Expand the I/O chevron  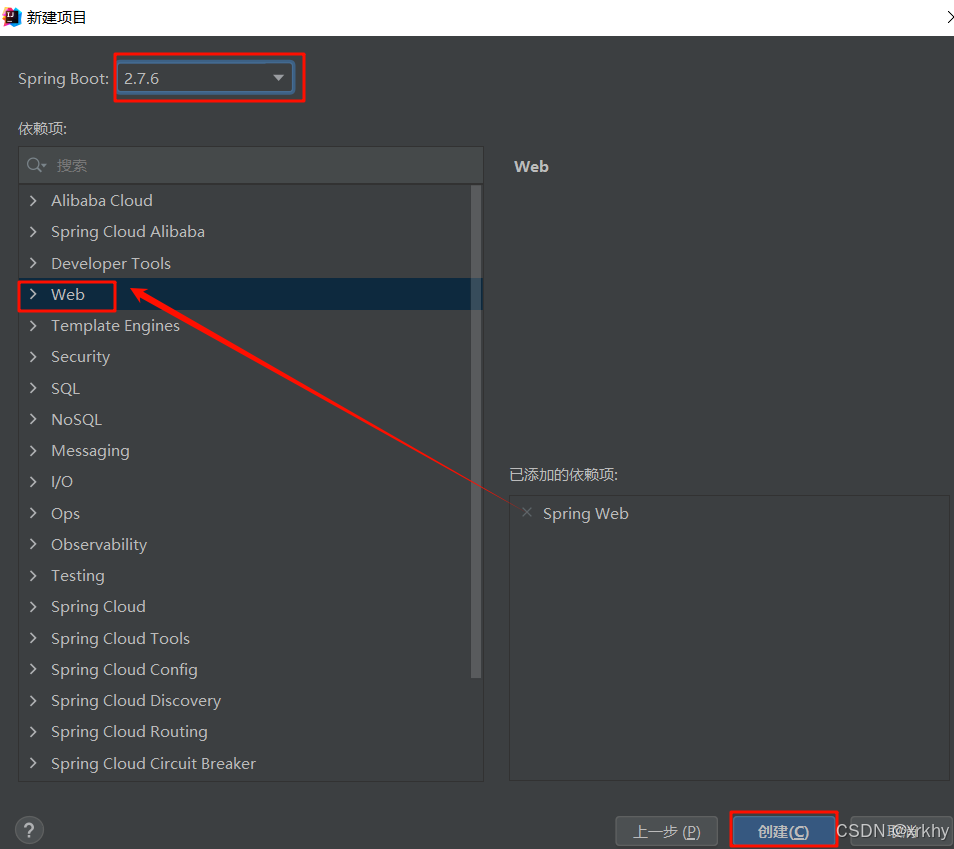[x=33, y=481]
